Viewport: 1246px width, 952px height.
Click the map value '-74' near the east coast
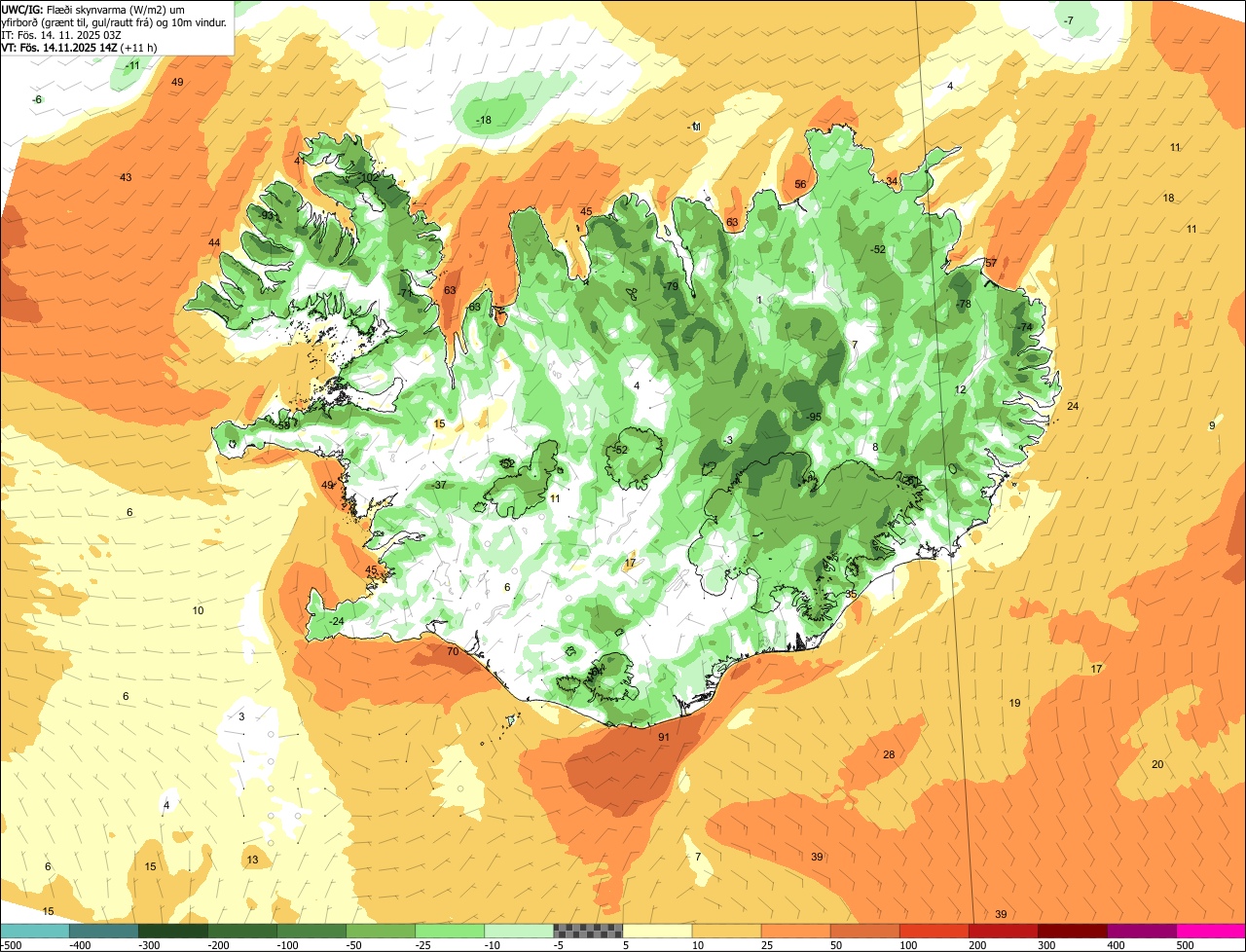coord(1025,327)
